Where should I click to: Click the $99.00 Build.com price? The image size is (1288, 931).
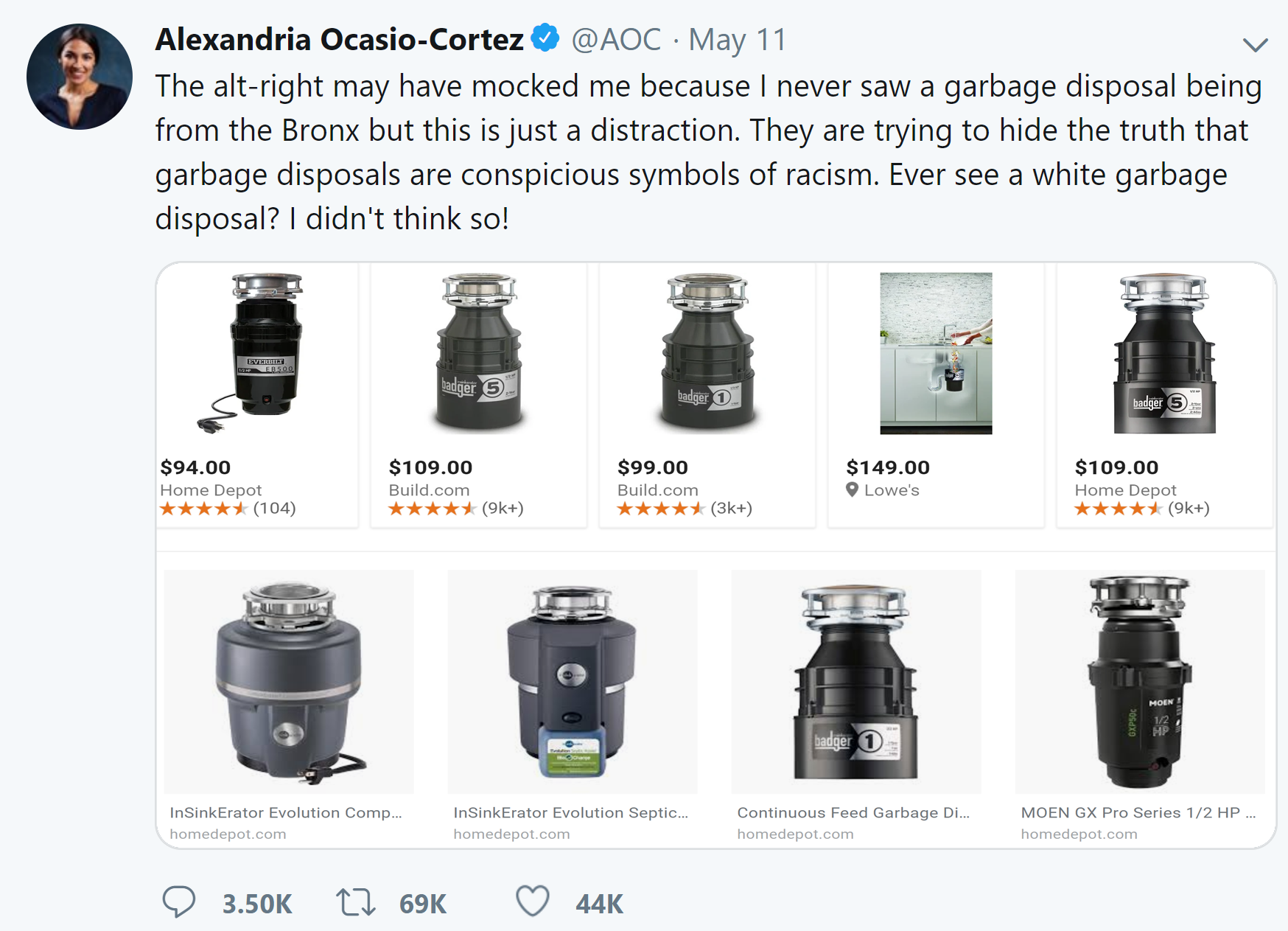[x=652, y=467]
